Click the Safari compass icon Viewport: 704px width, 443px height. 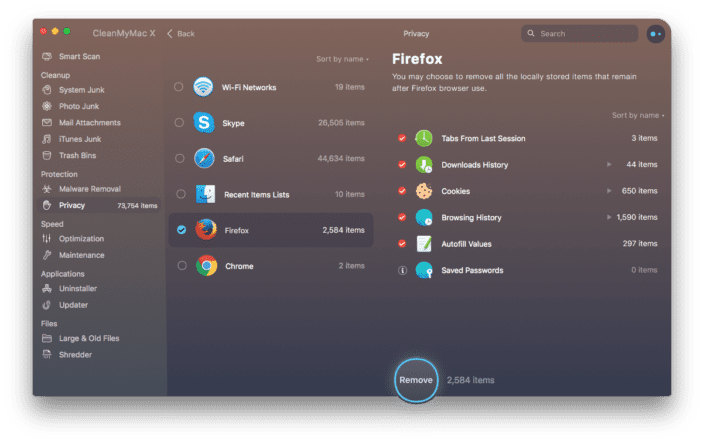204,158
